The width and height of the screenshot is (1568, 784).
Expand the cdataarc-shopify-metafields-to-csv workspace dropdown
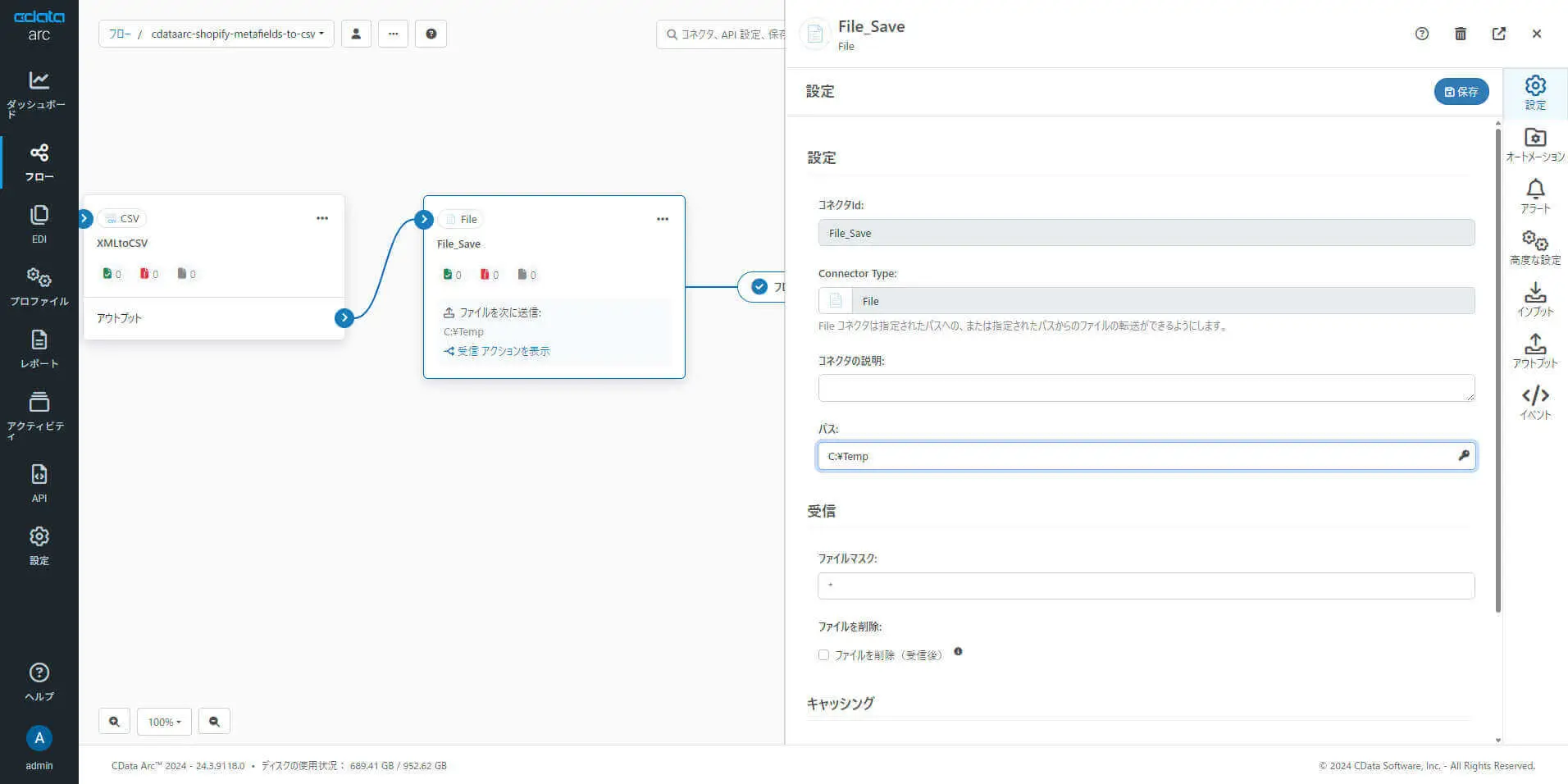coord(237,34)
